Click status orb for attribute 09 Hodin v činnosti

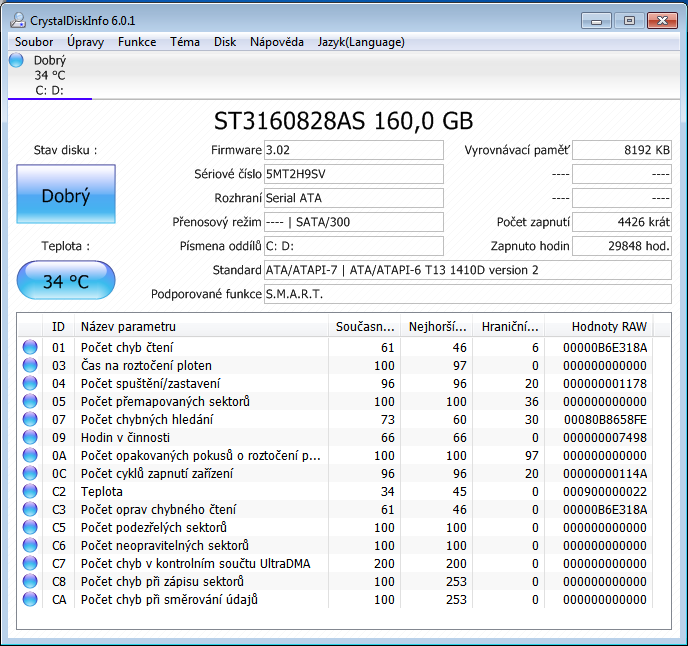[30, 437]
